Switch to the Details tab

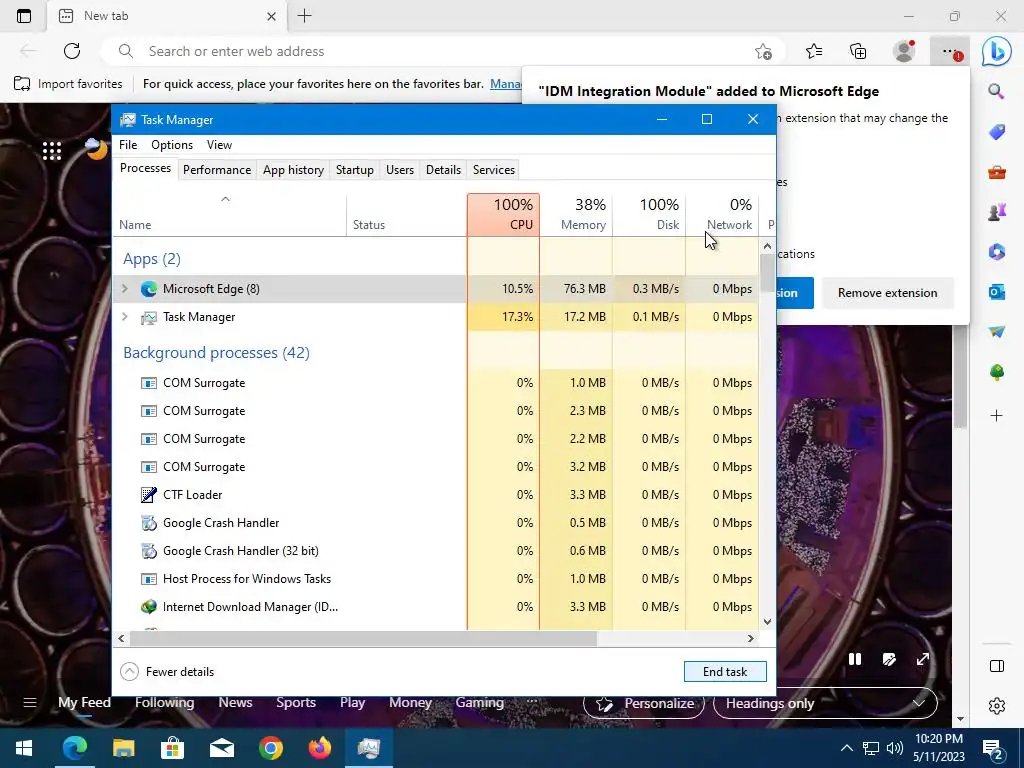tap(443, 170)
